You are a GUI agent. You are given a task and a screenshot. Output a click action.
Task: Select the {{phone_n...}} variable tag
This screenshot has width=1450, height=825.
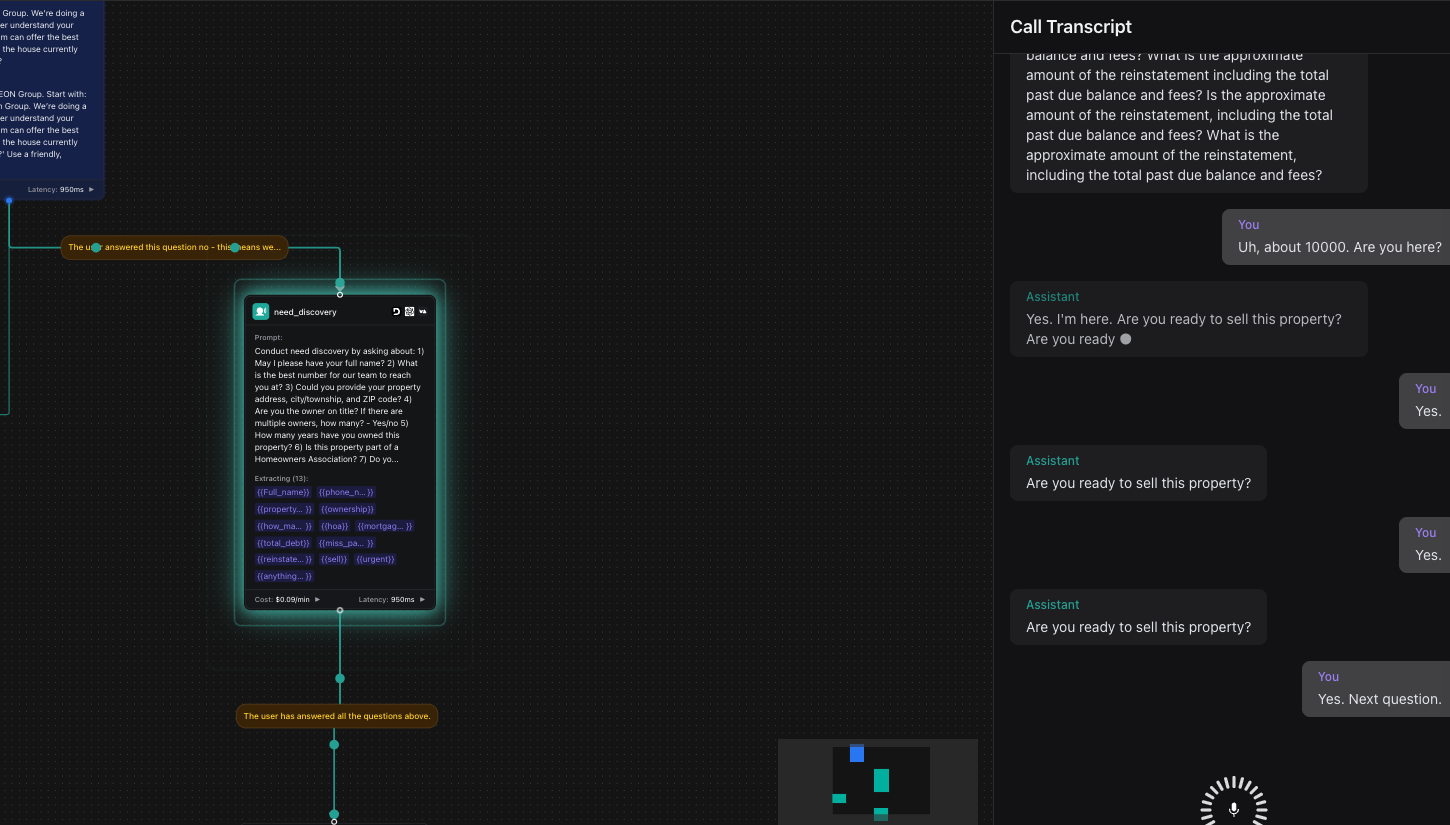tap(346, 492)
